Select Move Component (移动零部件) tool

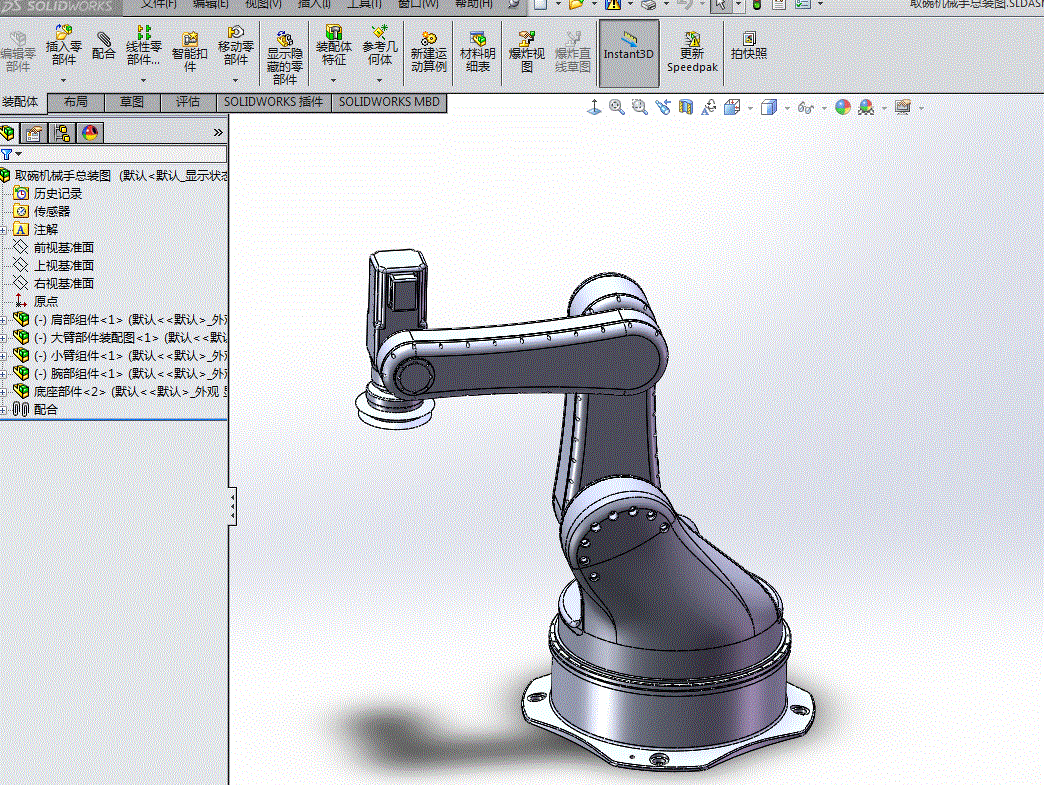(x=236, y=45)
